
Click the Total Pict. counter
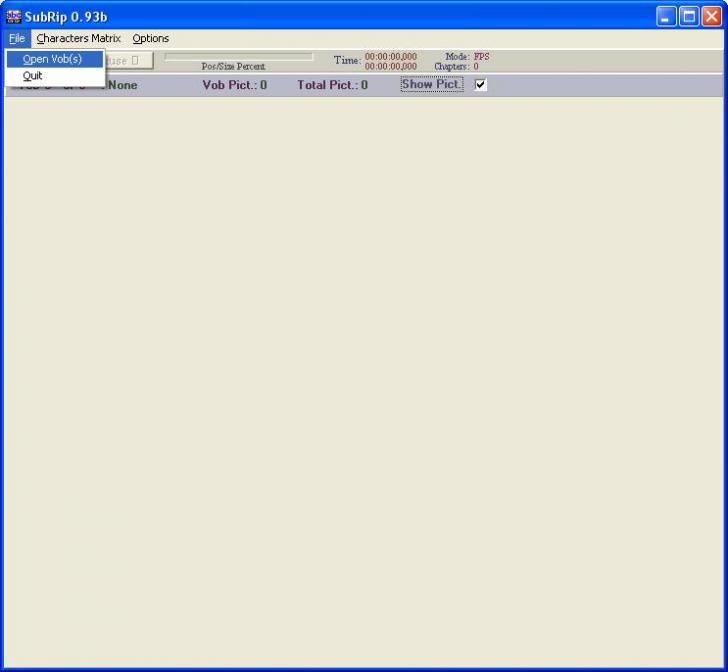tap(332, 85)
